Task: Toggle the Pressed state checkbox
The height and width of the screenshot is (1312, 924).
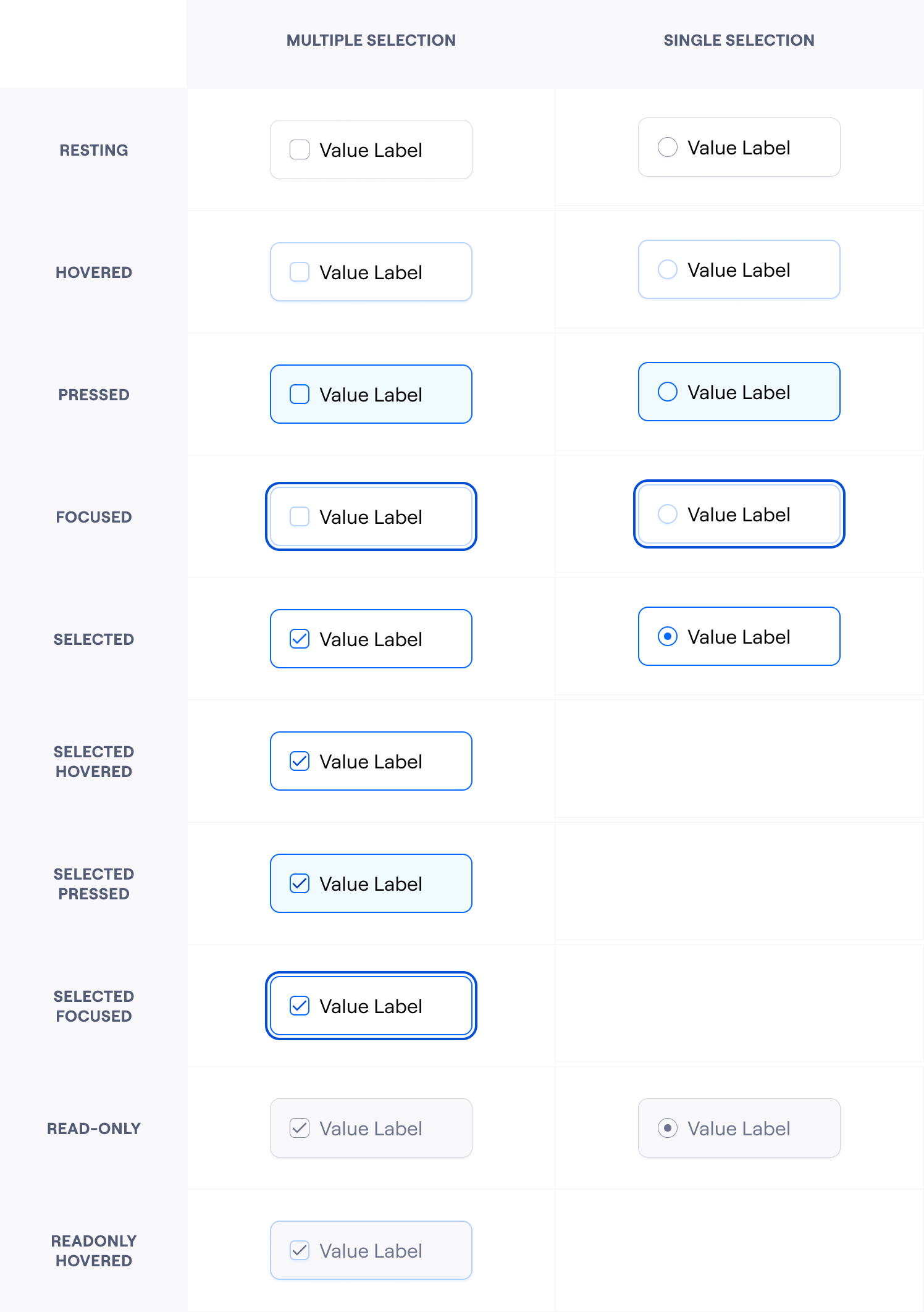Action: [x=300, y=394]
